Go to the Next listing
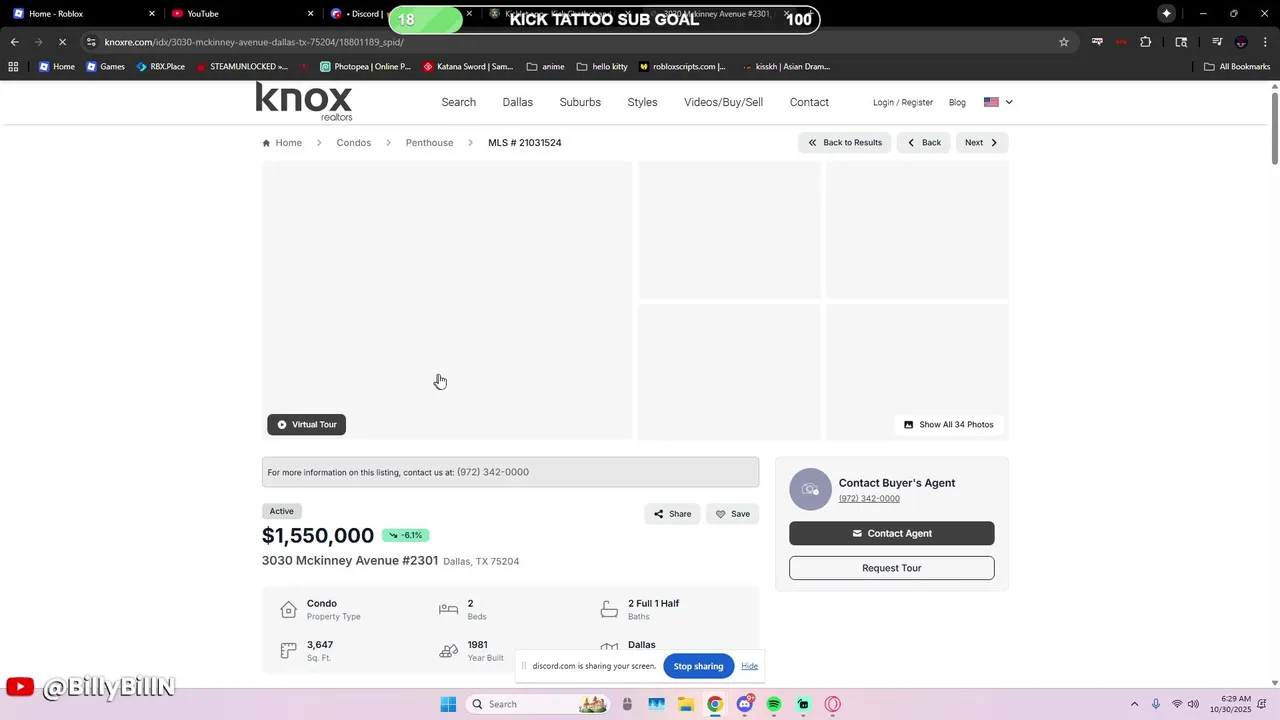Screen dimensions: 1280x720 981,143
